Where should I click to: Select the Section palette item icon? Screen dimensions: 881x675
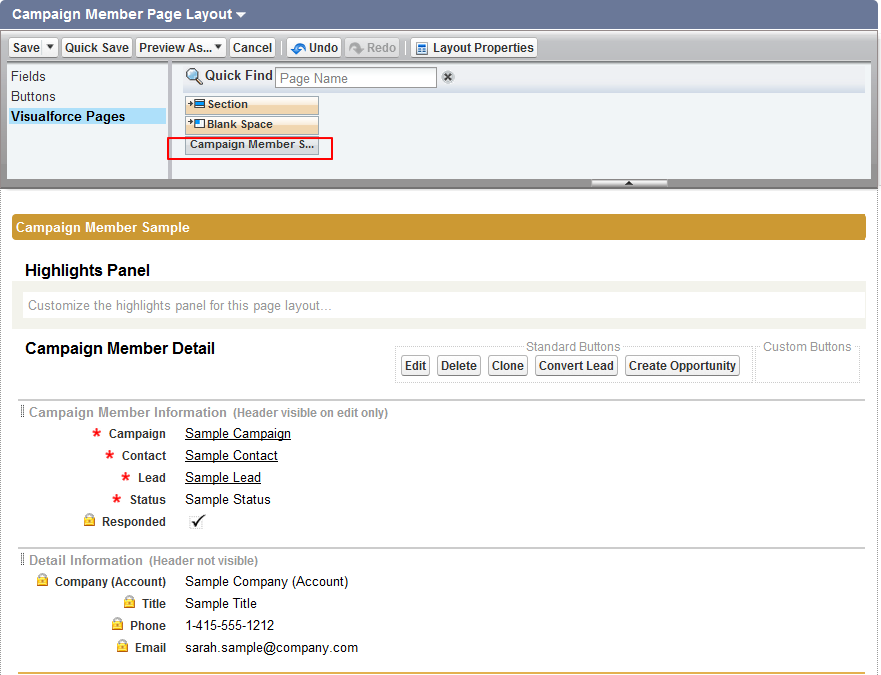[197, 104]
